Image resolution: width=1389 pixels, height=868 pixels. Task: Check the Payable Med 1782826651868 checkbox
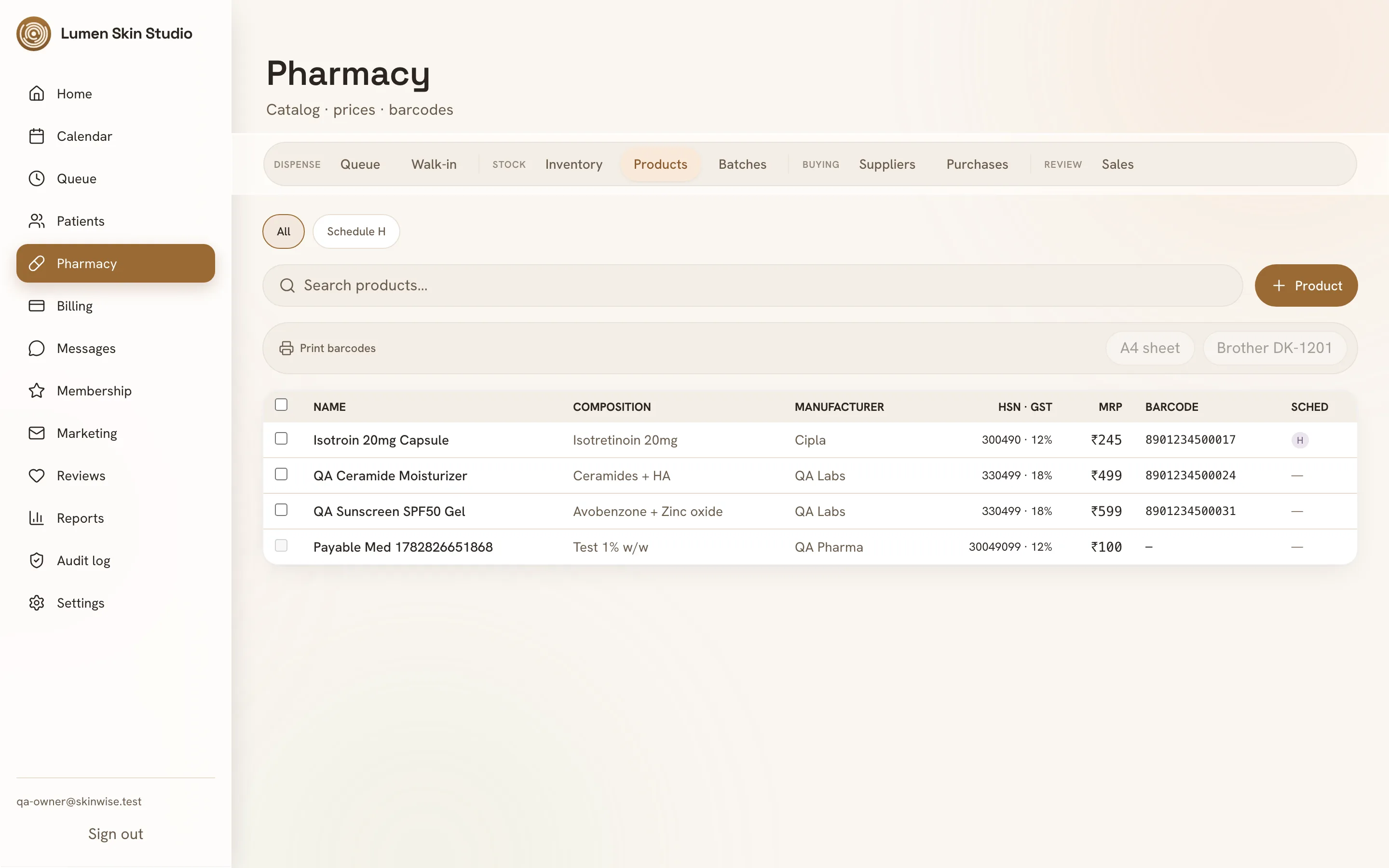pyautogui.click(x=281, y=545)
